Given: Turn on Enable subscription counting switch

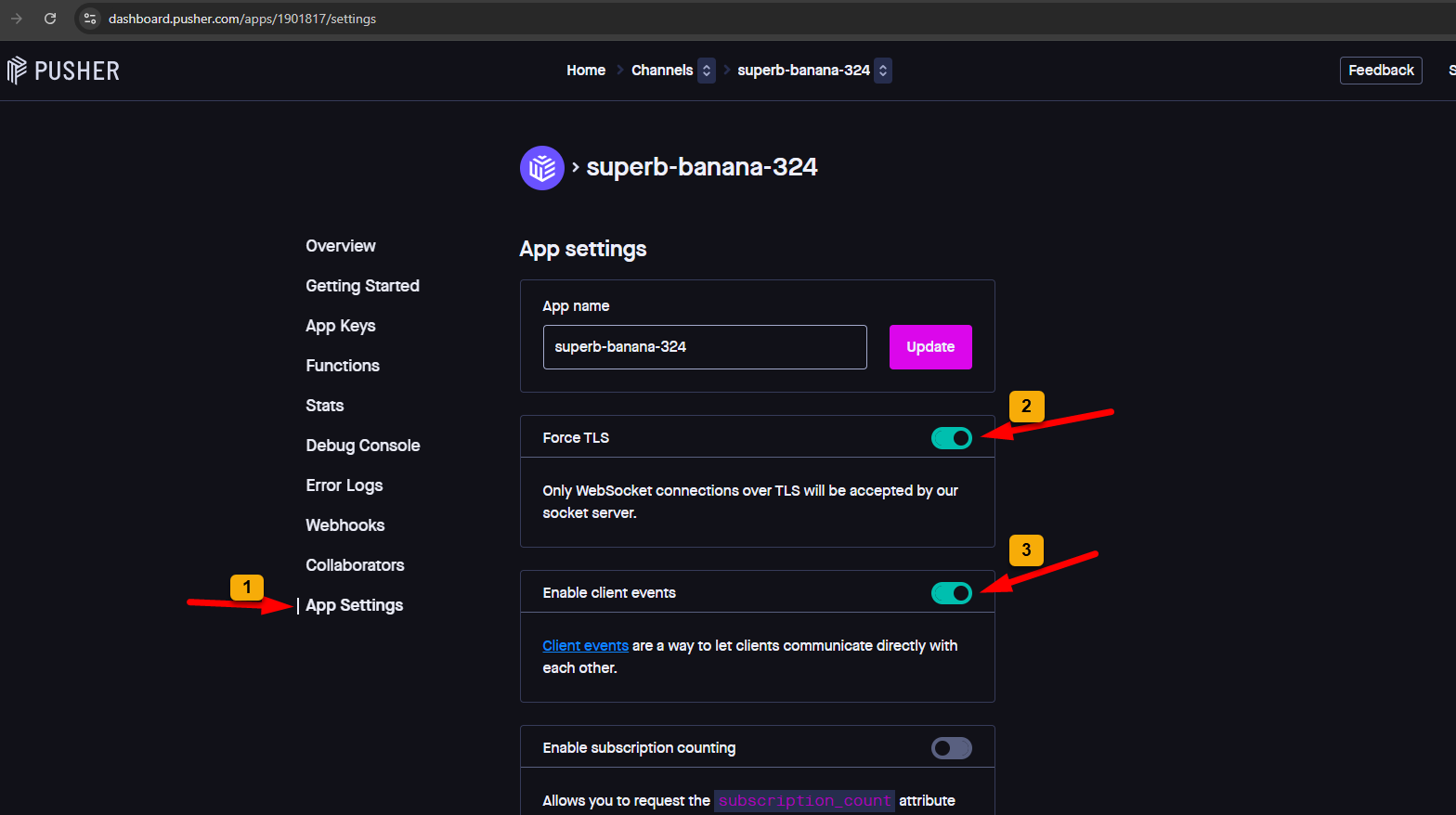Looking at the screenshot, I should pyautogui.click(x=952, y=748).
